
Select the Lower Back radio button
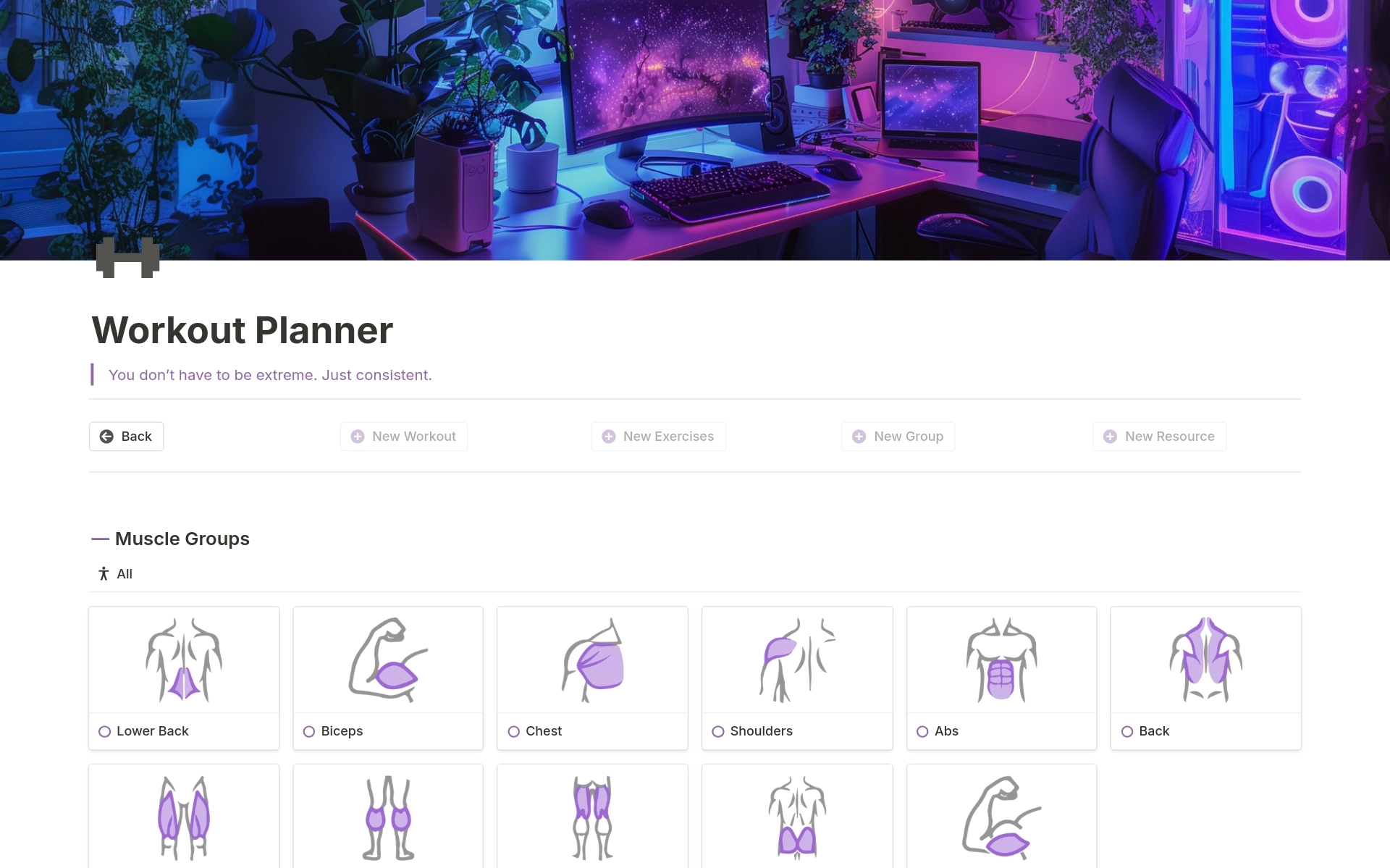pyautogui.click(x=104, y=731)
